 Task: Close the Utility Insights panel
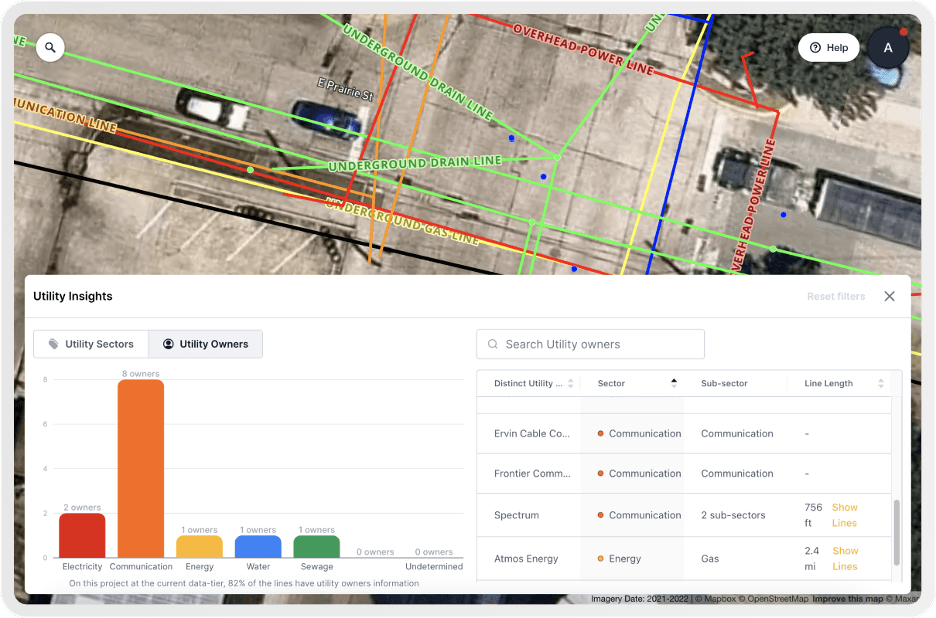tap(889, 296)
